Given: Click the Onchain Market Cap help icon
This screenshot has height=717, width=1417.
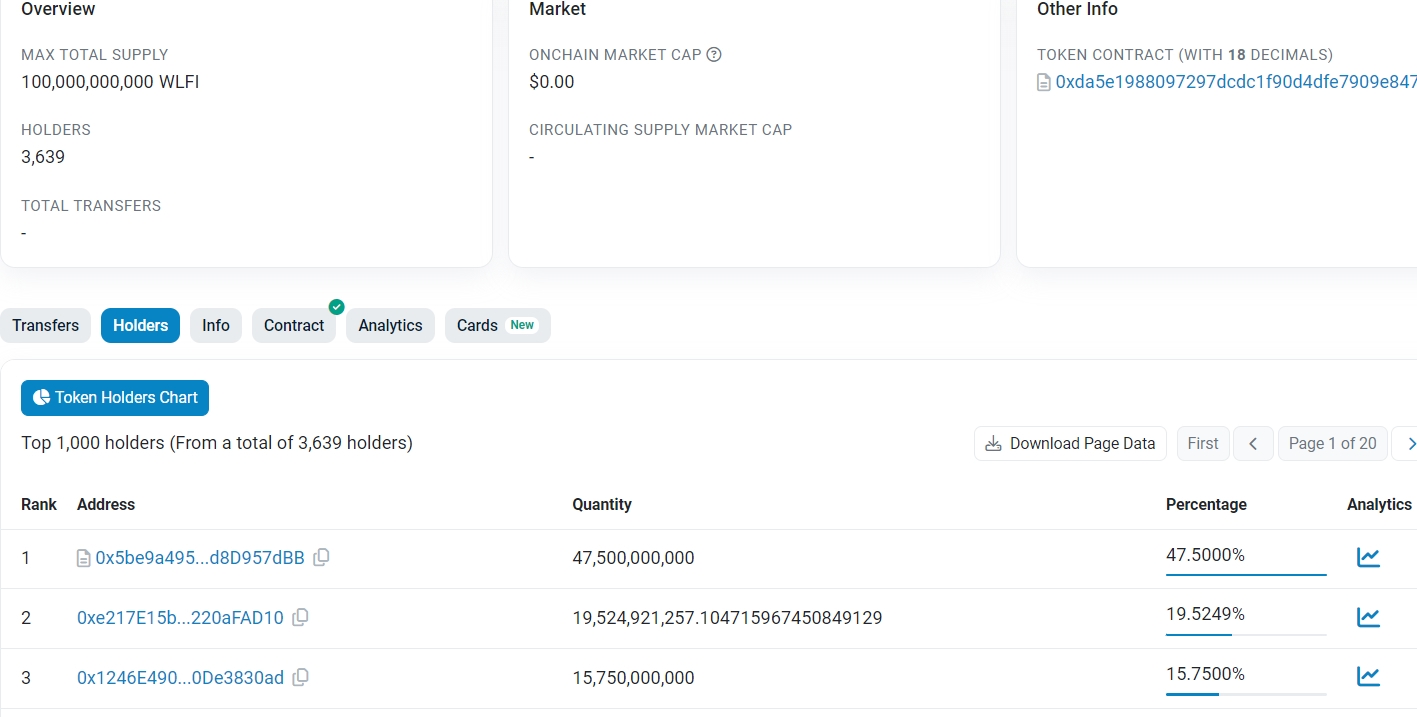Looking at the screenshot, I should (714, 55).
